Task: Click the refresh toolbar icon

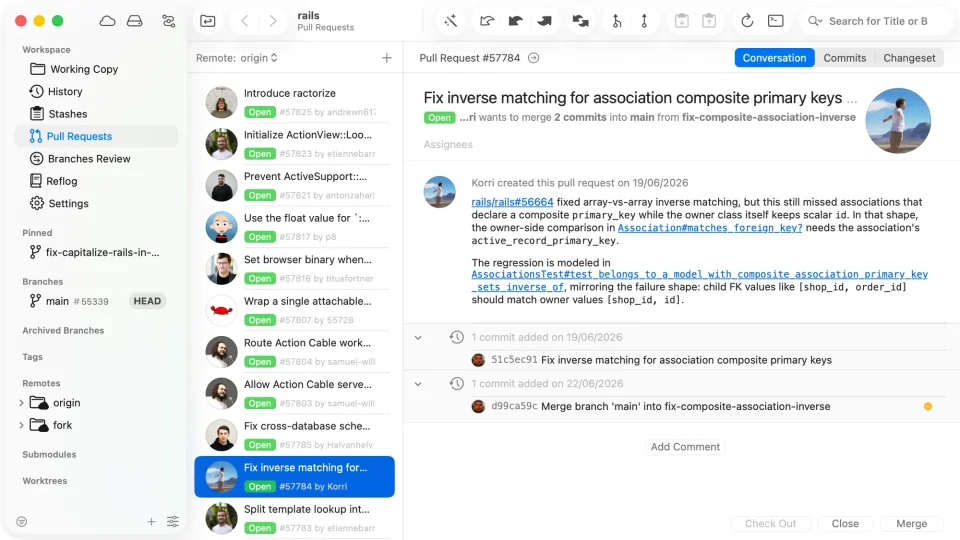Action: pyautogui.click(x=746, y=21)
